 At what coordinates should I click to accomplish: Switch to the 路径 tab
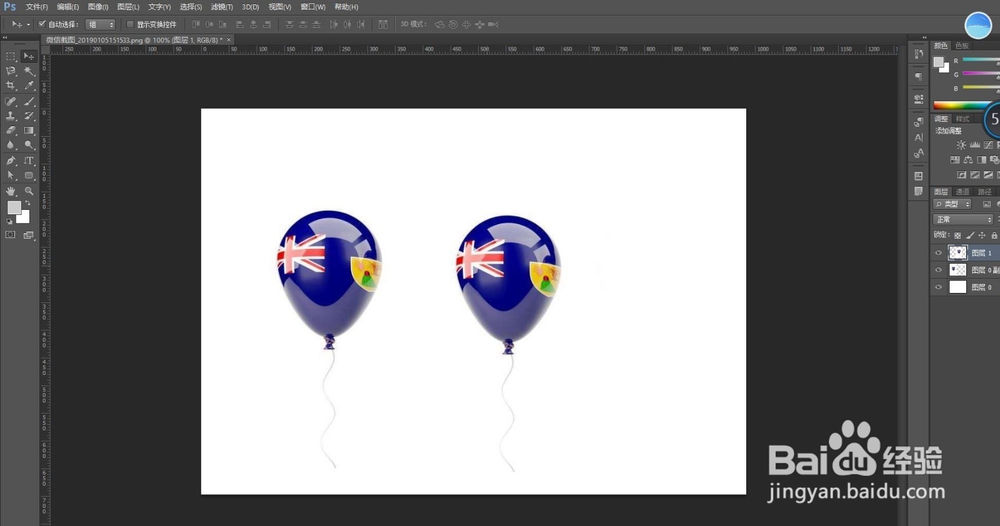(x=985, y=191)
